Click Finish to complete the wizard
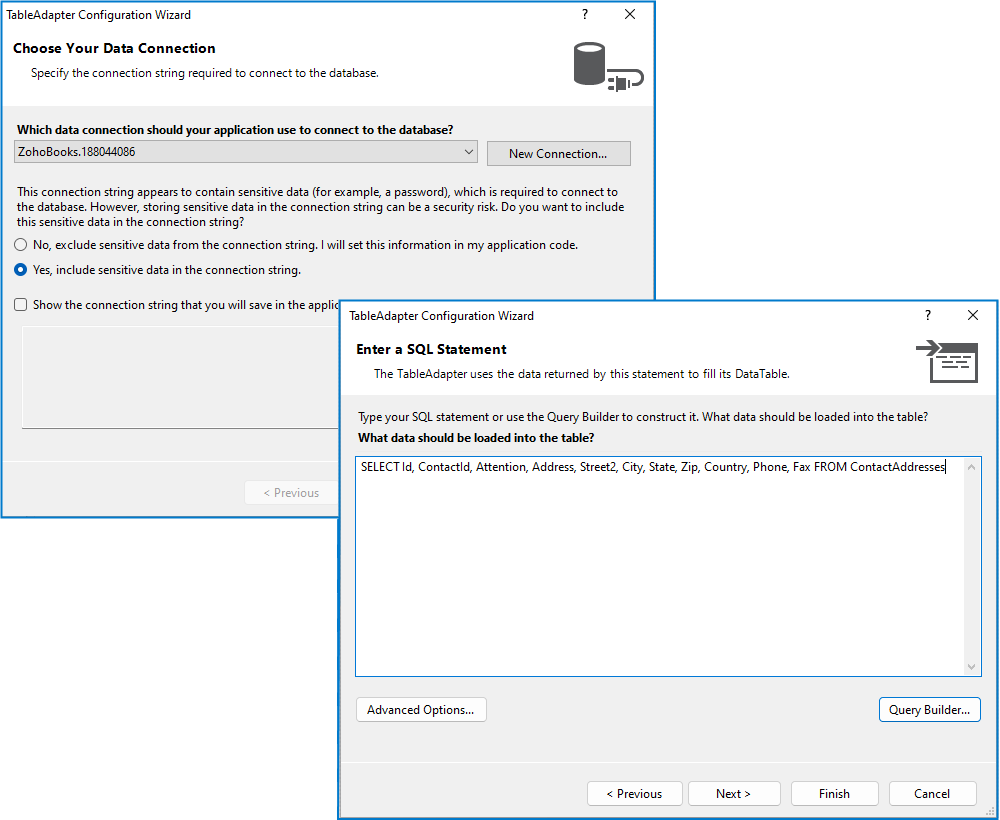Viewport: 1000px width, 820px height. [834, 794]
